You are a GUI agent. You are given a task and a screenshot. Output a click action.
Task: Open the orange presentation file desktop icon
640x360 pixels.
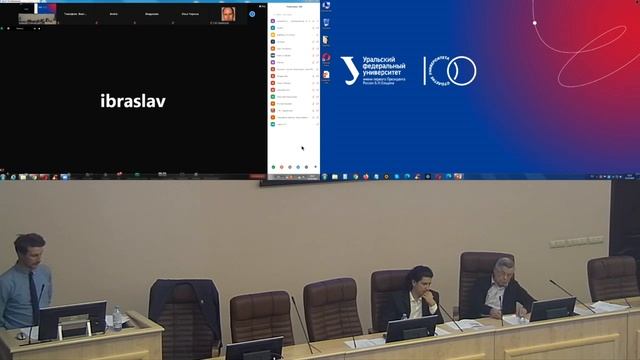326,76
